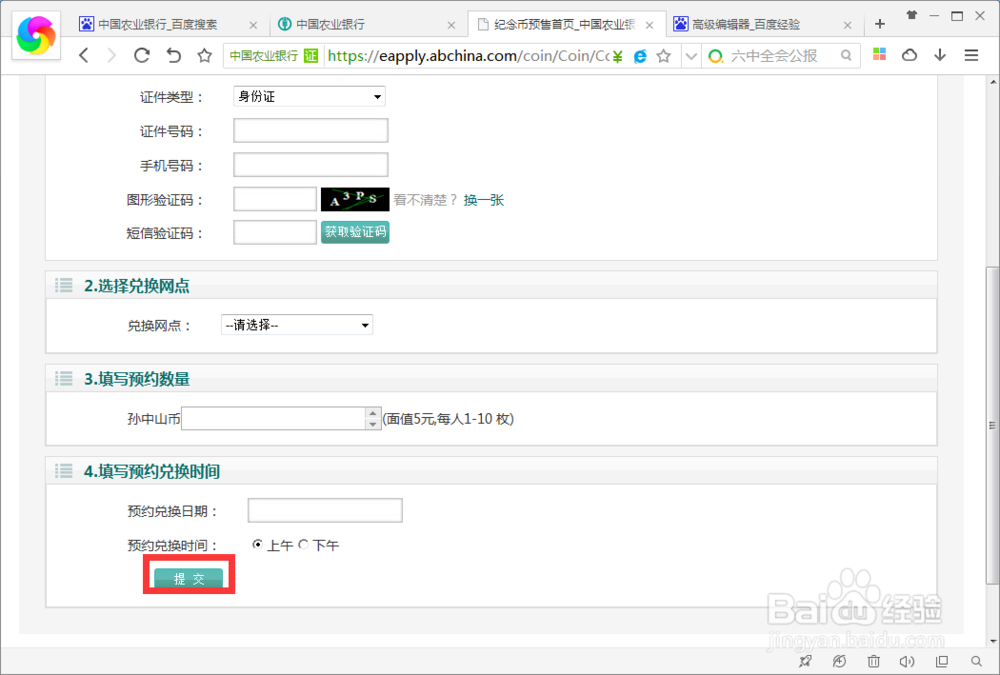Click the pin icon in status bar
This screenshot has width=1000, height=675.
(x=805, y=661)
